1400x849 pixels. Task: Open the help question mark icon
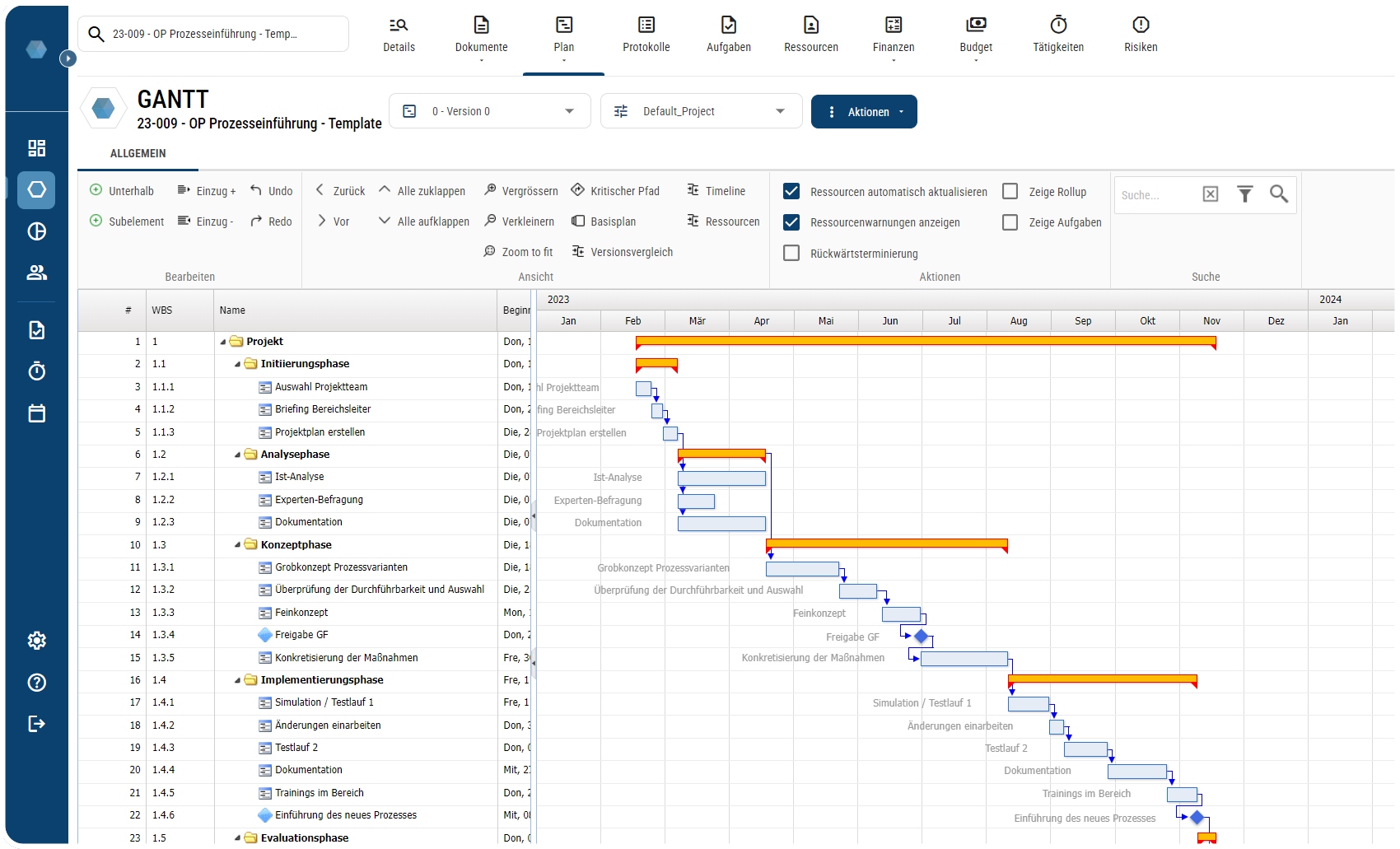click(x=36, y=683)
